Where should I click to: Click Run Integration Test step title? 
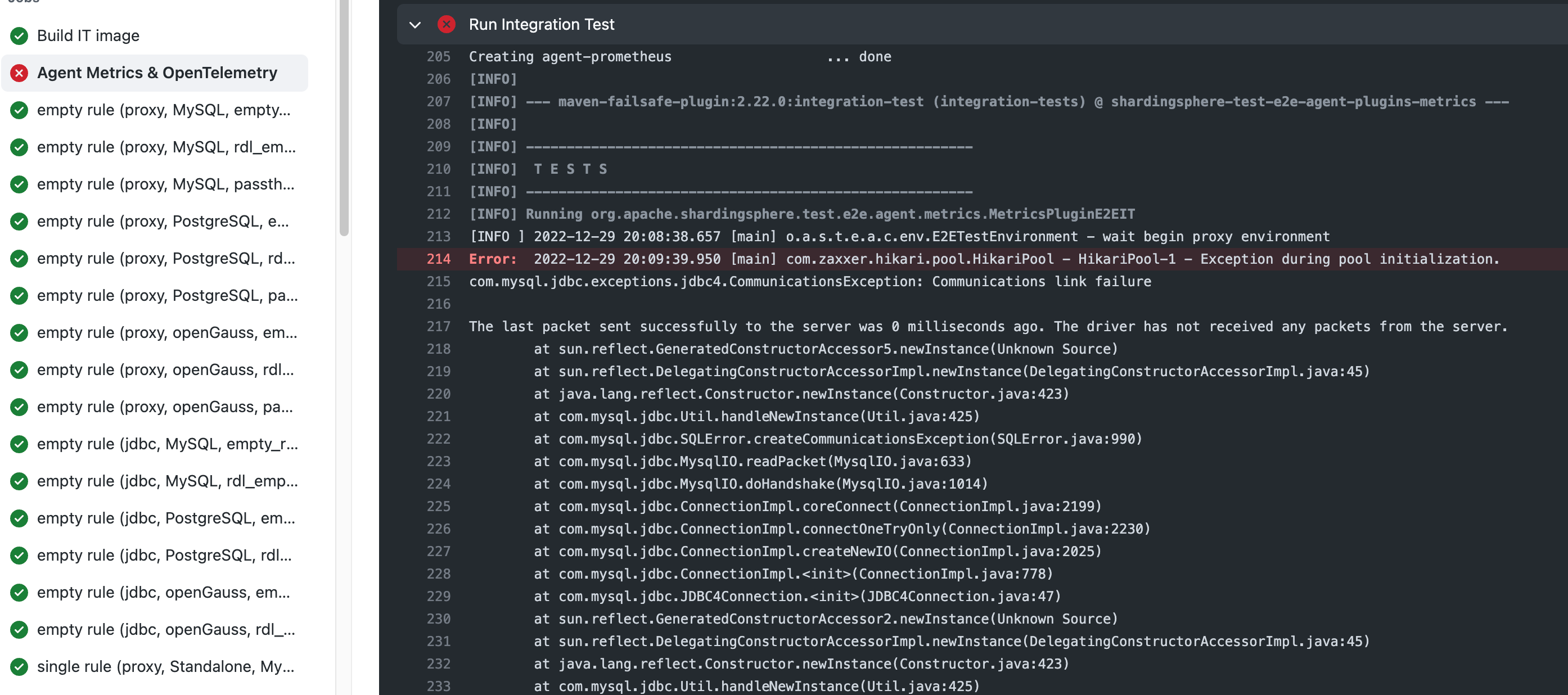click(x=541, y=24)
